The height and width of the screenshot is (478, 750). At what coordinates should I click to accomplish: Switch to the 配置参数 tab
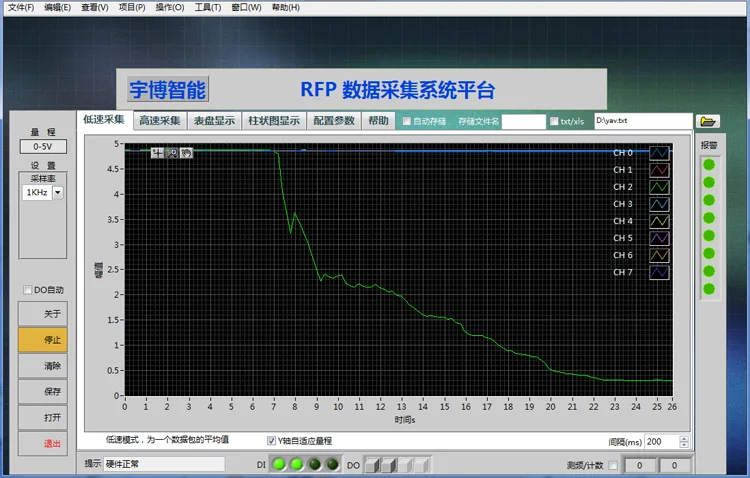(334, 121)
